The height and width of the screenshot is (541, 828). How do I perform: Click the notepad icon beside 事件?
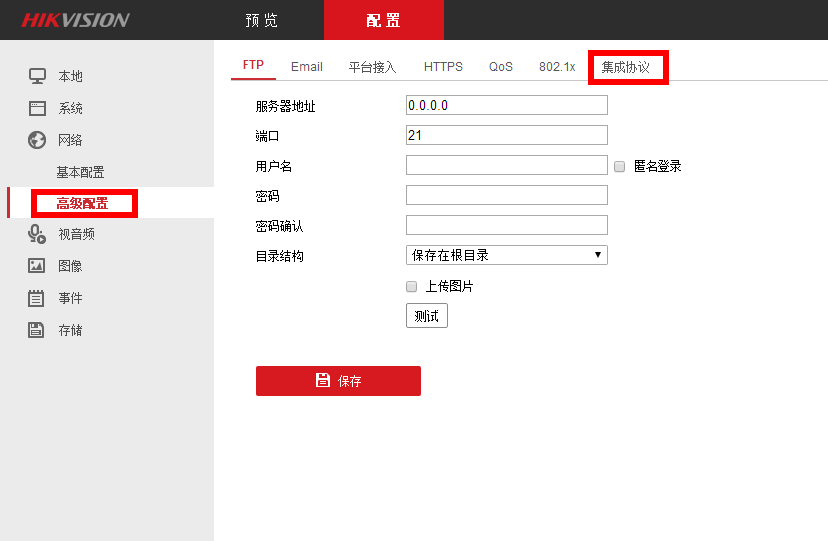click(x=37, y=298)
